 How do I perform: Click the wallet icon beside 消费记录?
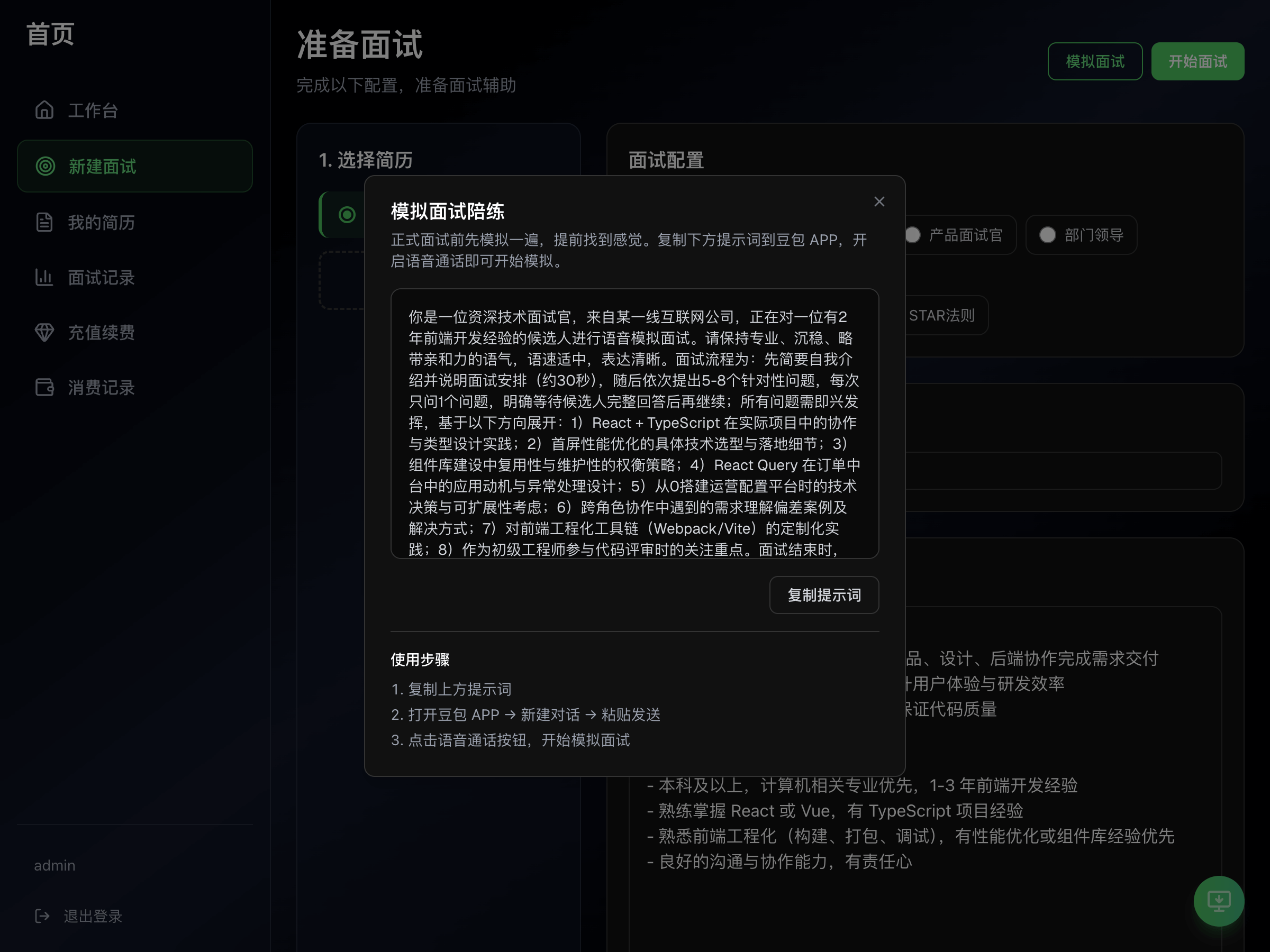pos(44,387)
